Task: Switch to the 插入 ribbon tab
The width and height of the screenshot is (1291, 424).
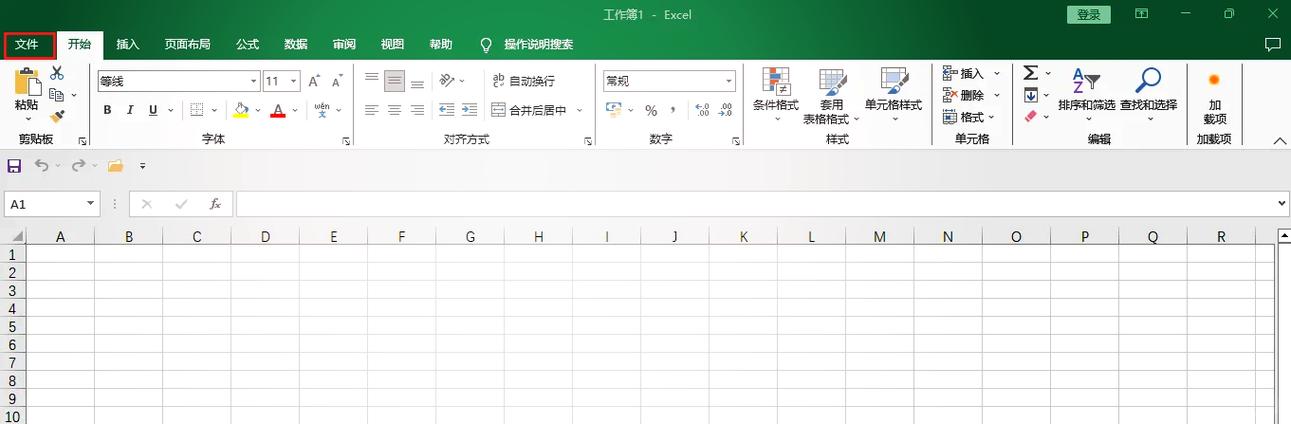Action: tap(128, 45)
